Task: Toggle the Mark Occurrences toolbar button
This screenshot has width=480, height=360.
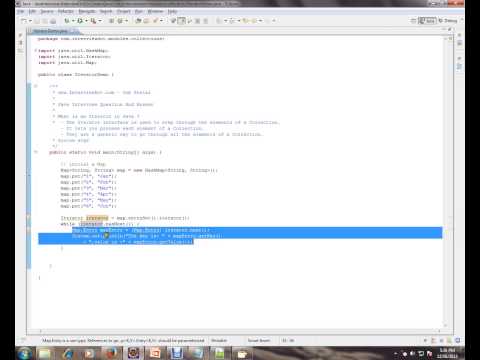Action: coord(173,21)
